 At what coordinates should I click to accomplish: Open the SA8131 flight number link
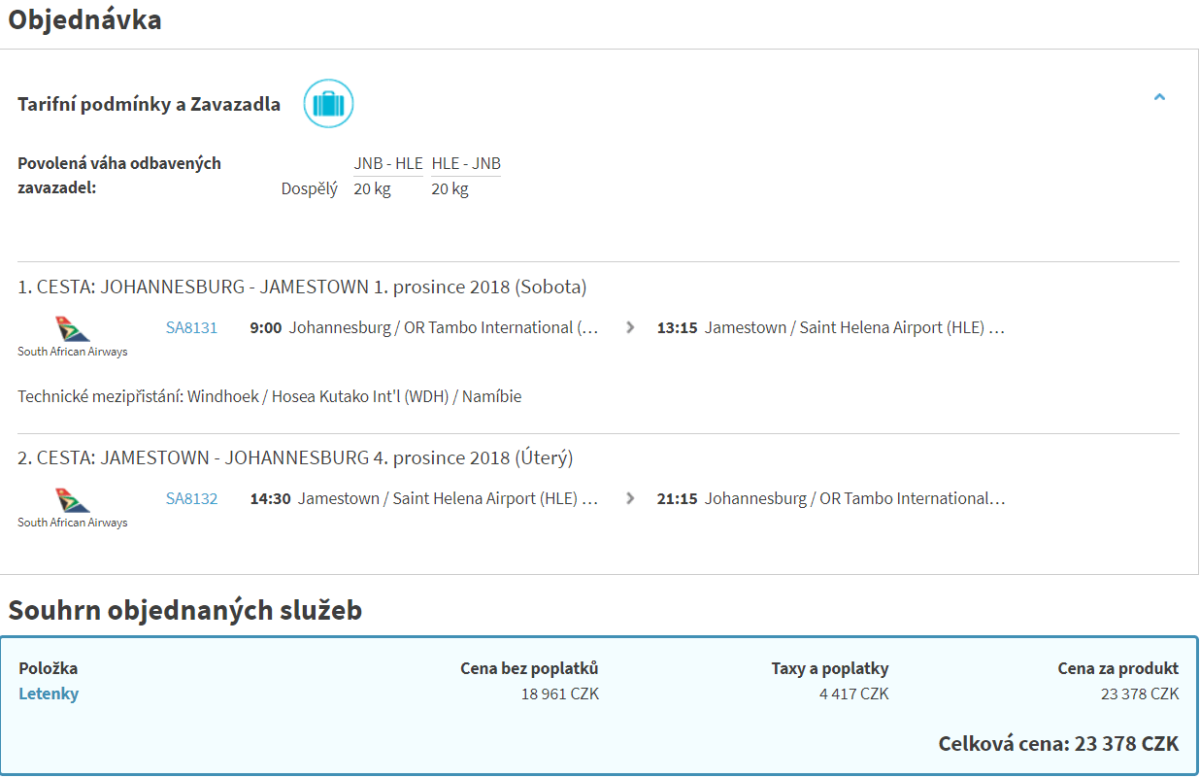tap(191, 327)
